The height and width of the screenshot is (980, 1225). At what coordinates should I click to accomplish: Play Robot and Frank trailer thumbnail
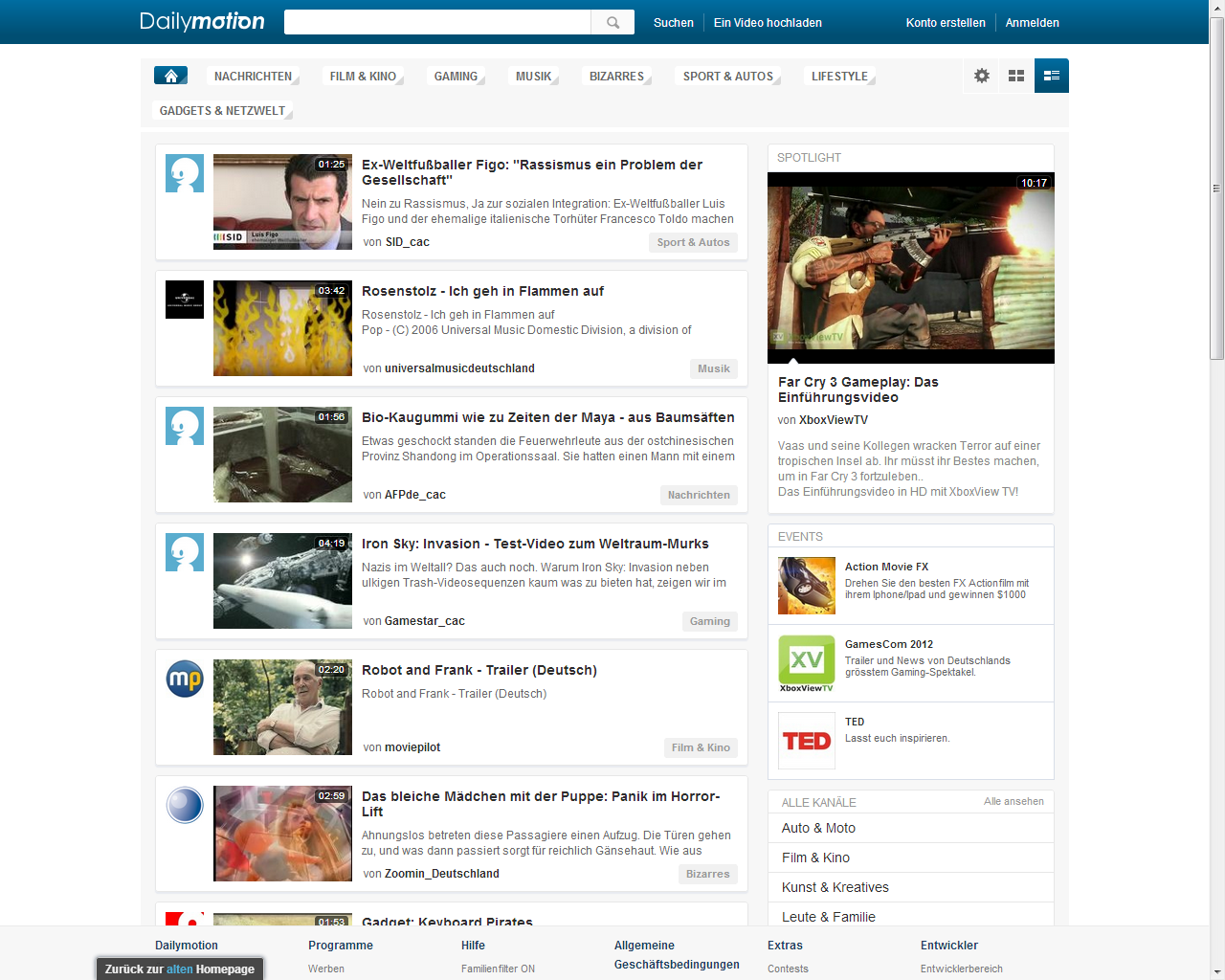282,707
